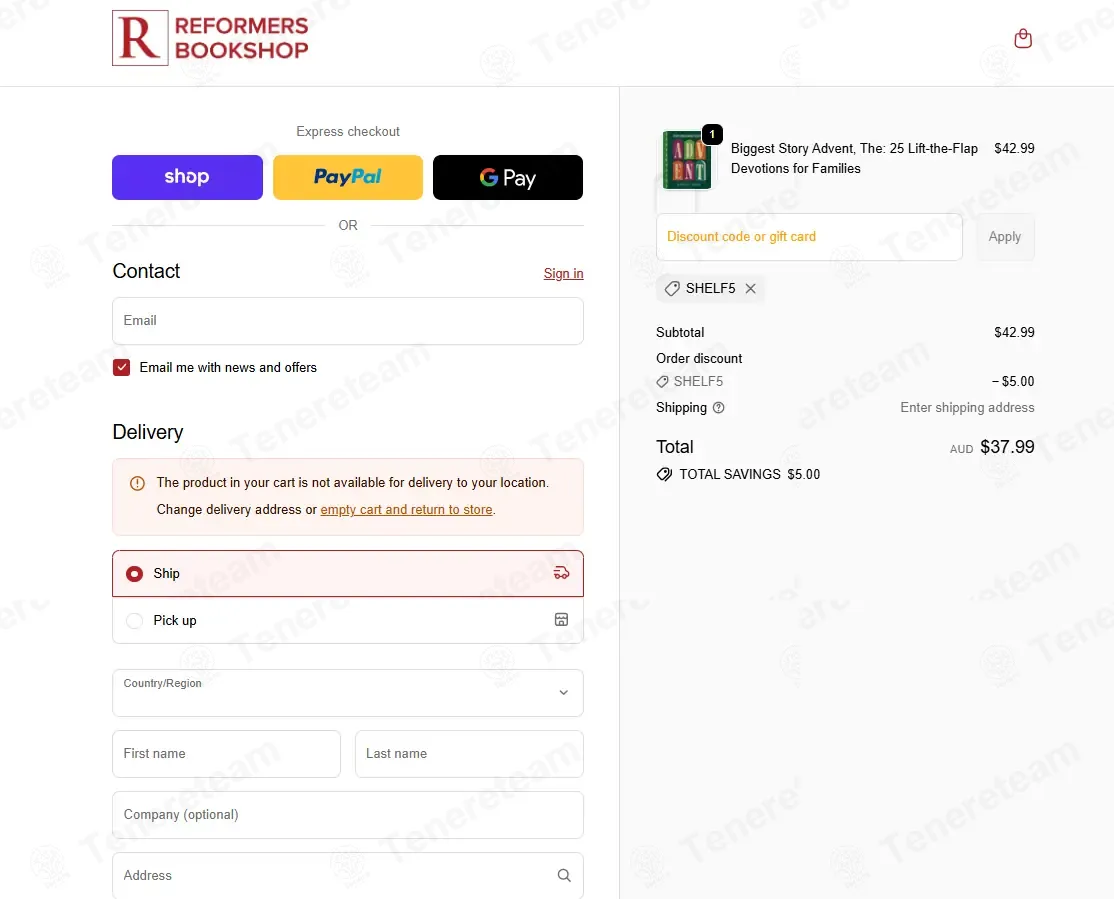This screenshot has width=1114, height=899.
Task: Remove the SHELF5 discount code tag
Action: click(x=750, y=289)
